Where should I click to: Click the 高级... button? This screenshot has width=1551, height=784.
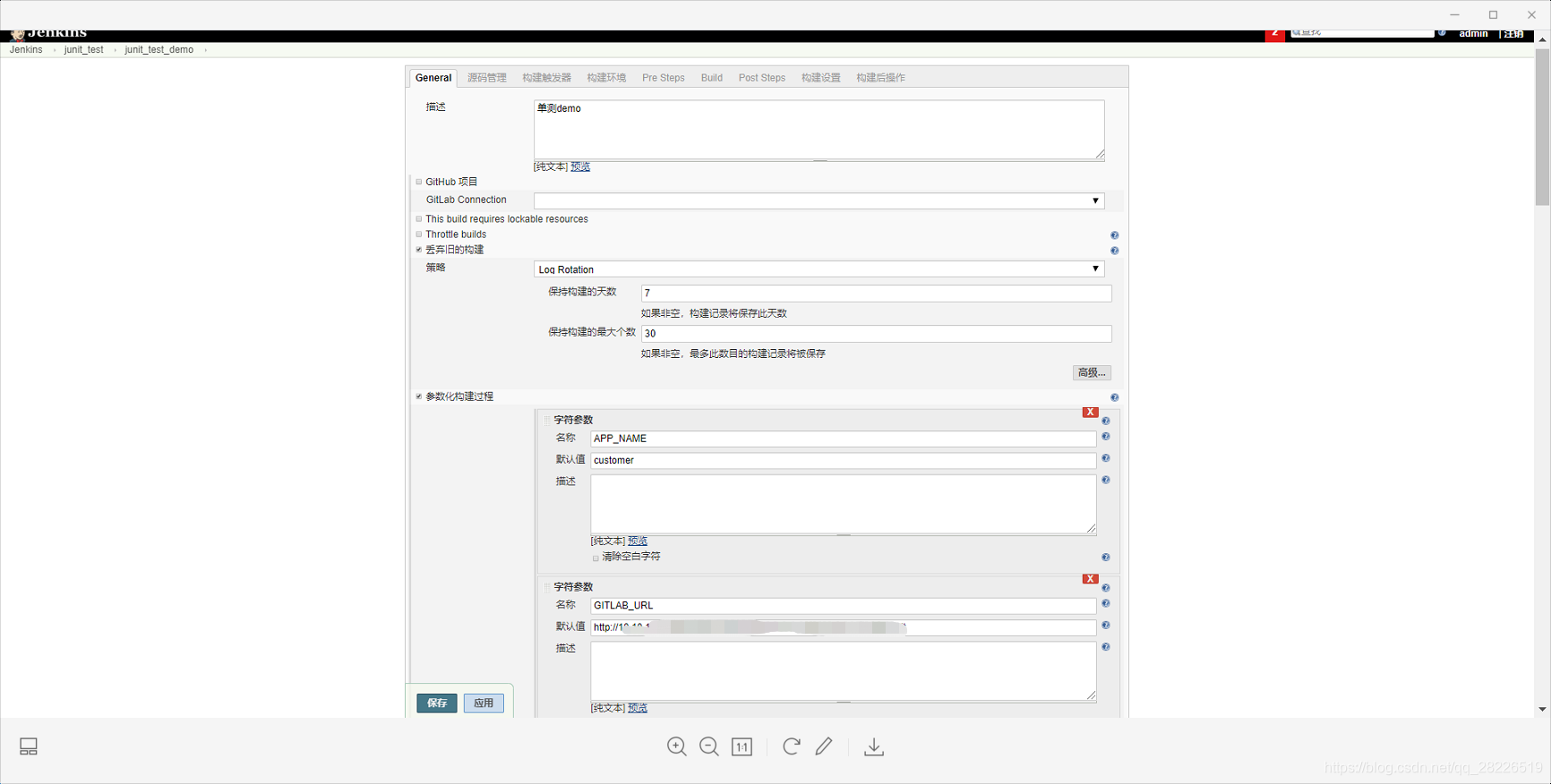1092,372
